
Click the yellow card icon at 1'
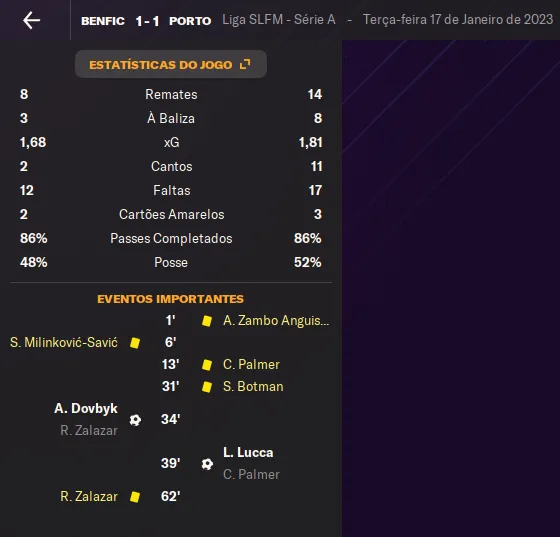click(x=207, y=321)
